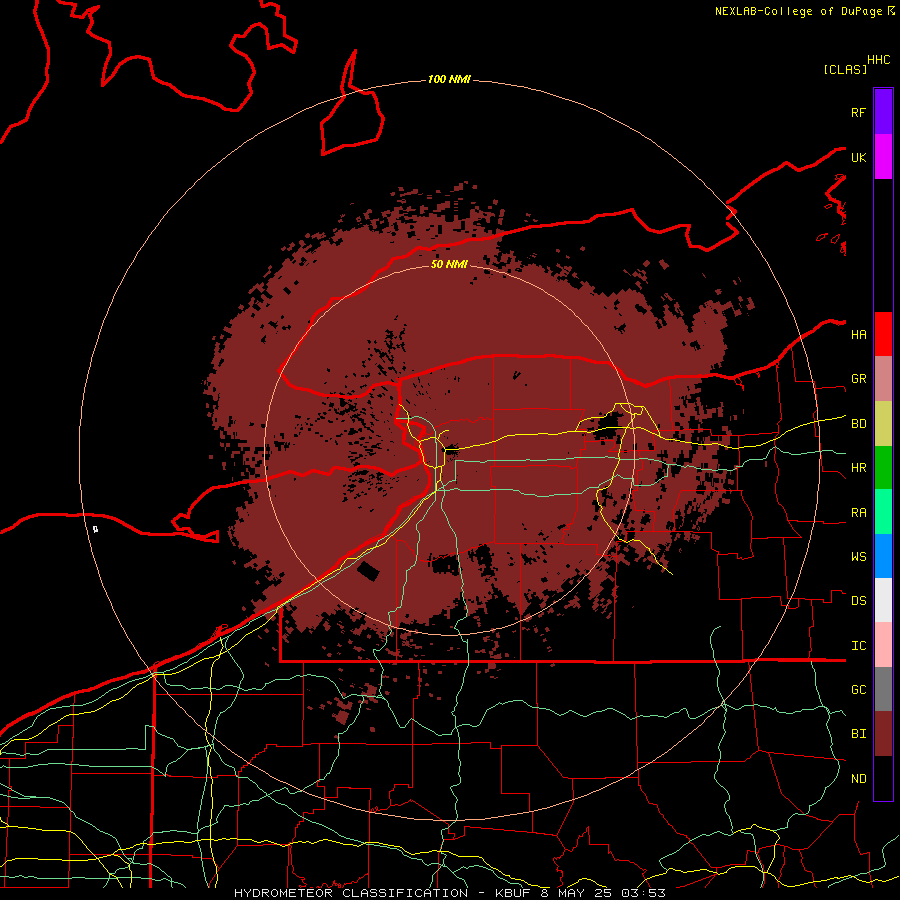Click the RA legend label

(x=858, y=512)
